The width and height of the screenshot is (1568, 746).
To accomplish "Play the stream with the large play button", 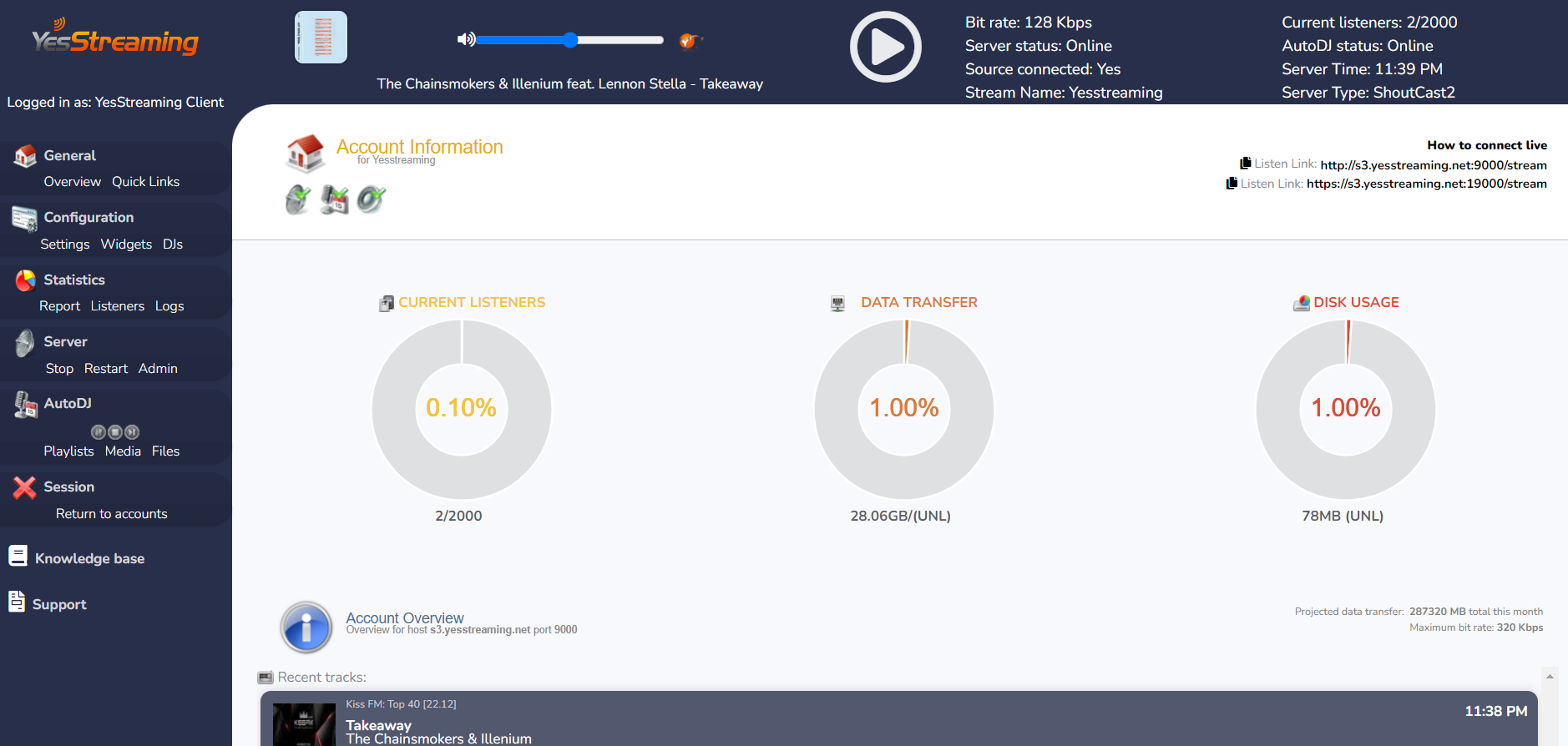I will coord(885,47).
